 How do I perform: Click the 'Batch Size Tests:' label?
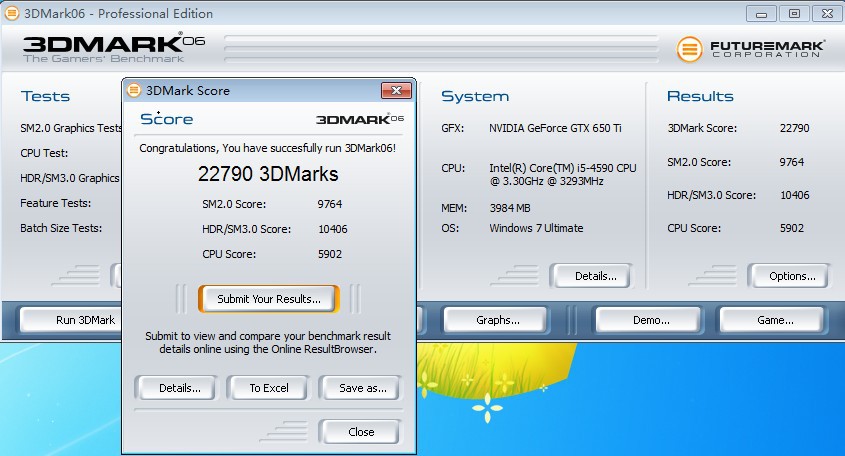[61, 228]
